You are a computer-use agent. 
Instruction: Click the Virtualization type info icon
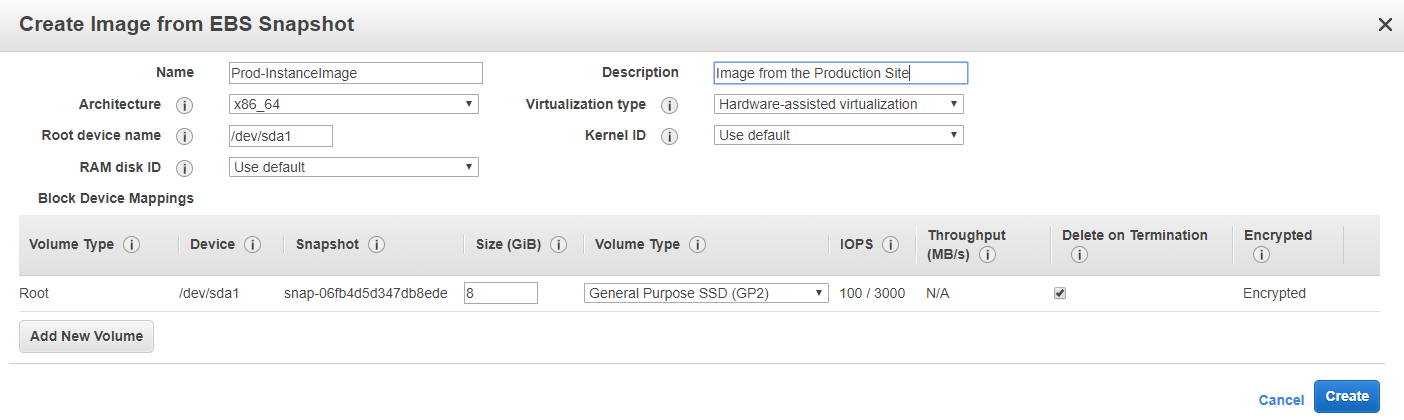669,105
